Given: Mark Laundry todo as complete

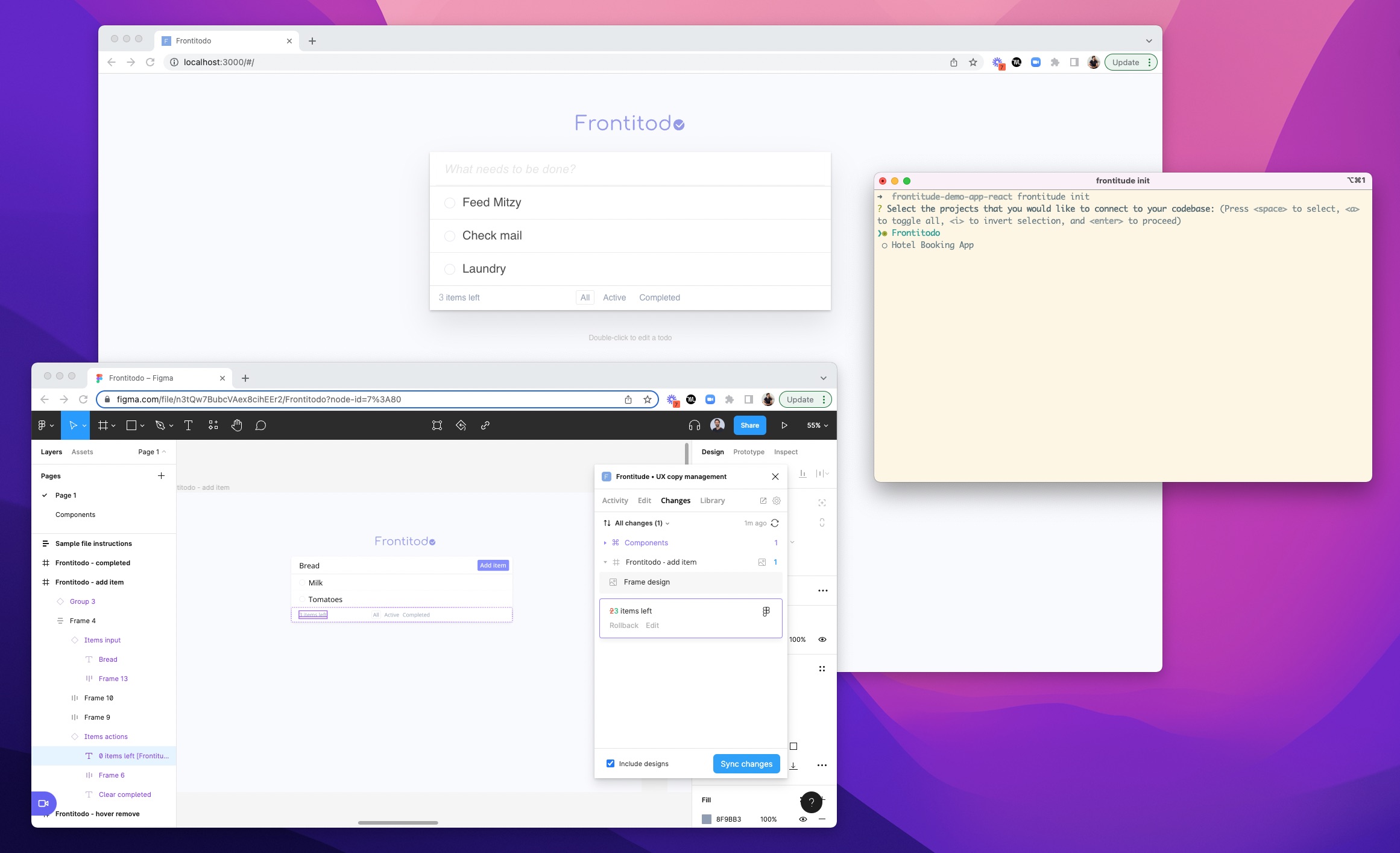Looking at the screenshot, I should (x=449, y=269).
